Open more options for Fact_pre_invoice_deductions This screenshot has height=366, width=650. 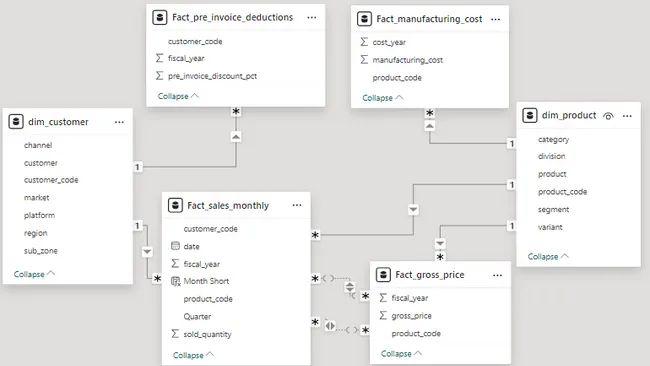click(312, 17)
